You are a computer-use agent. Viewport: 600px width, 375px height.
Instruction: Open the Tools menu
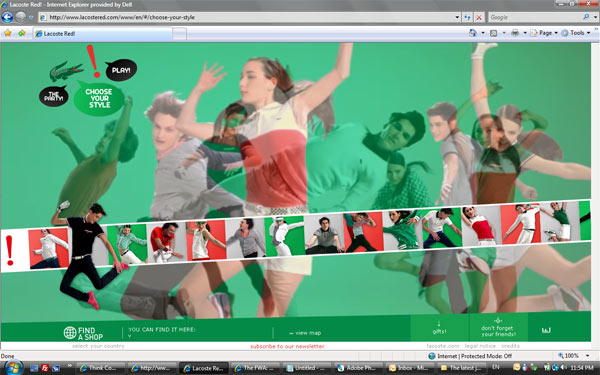tap(576, 33)
